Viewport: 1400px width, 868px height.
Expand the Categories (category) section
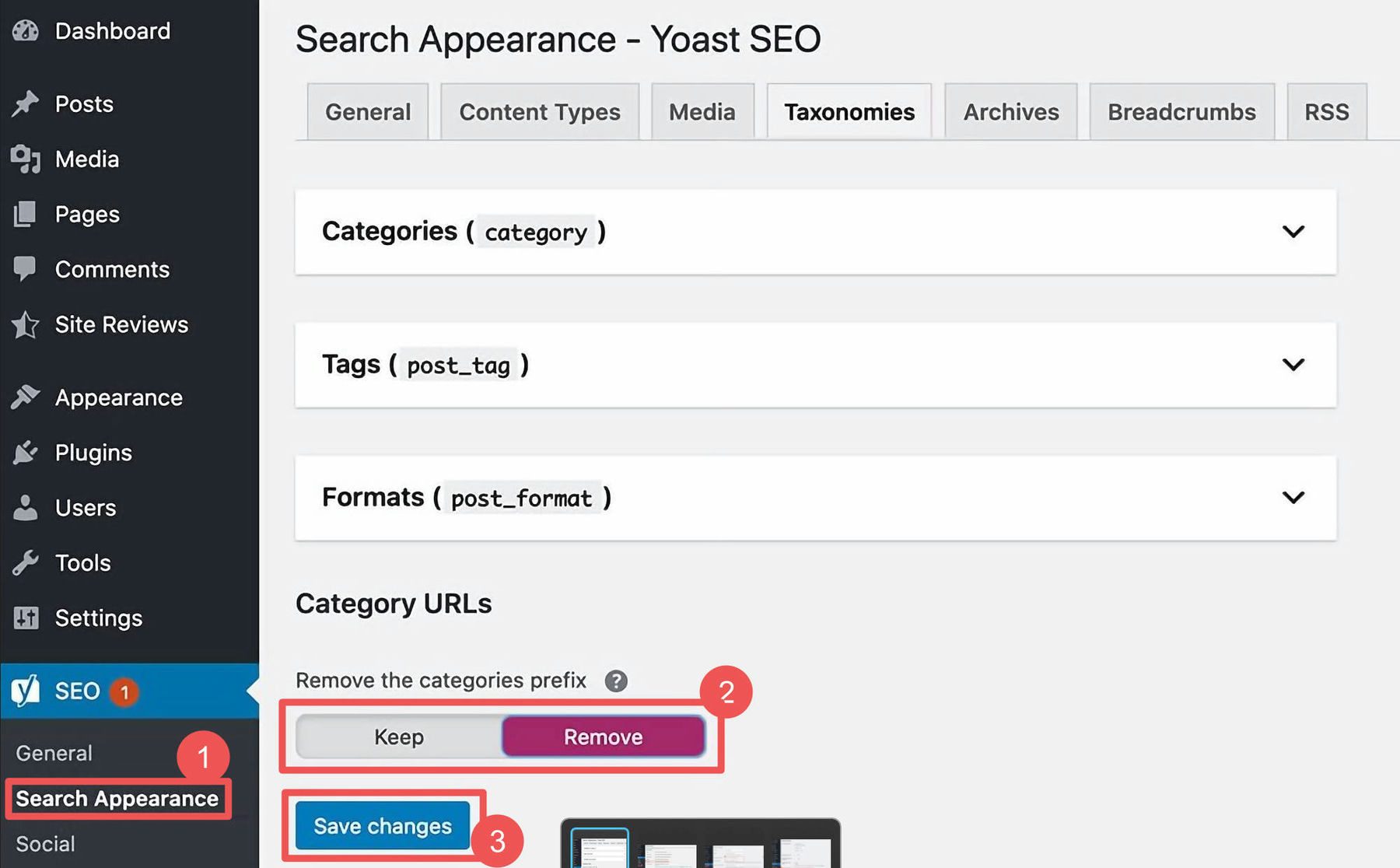[x=1293, y=231]
